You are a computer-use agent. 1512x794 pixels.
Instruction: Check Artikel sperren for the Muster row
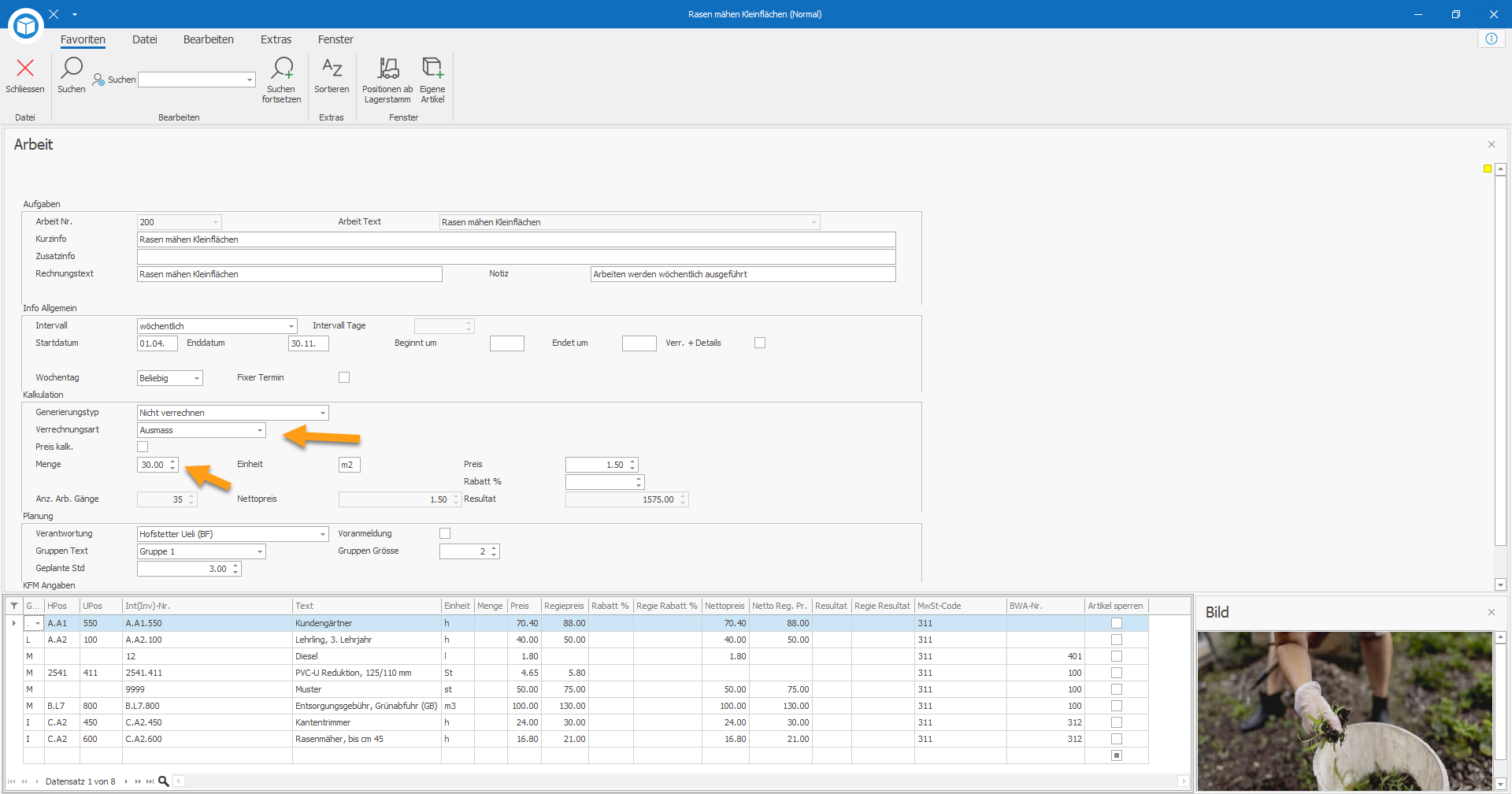[x=1117, y=689]
